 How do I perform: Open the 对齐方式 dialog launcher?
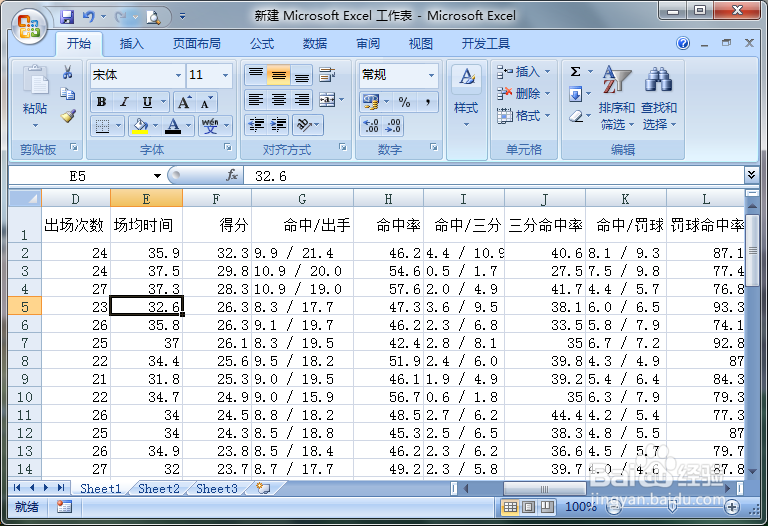pos(343,147)
